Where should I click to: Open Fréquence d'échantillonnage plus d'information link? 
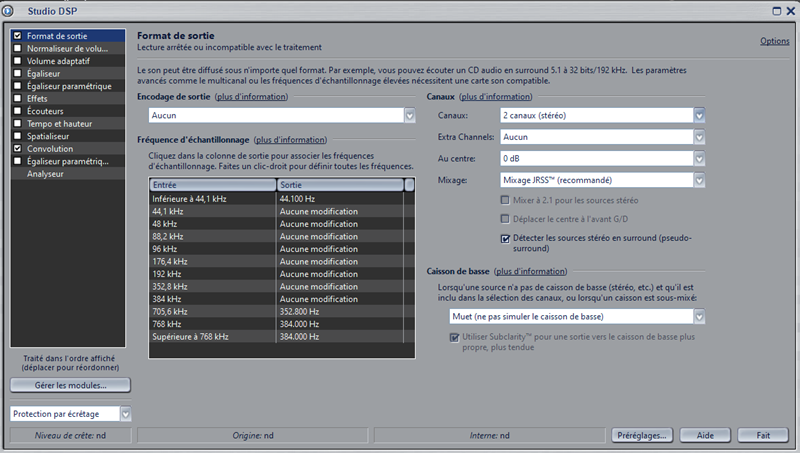point(290,140)
